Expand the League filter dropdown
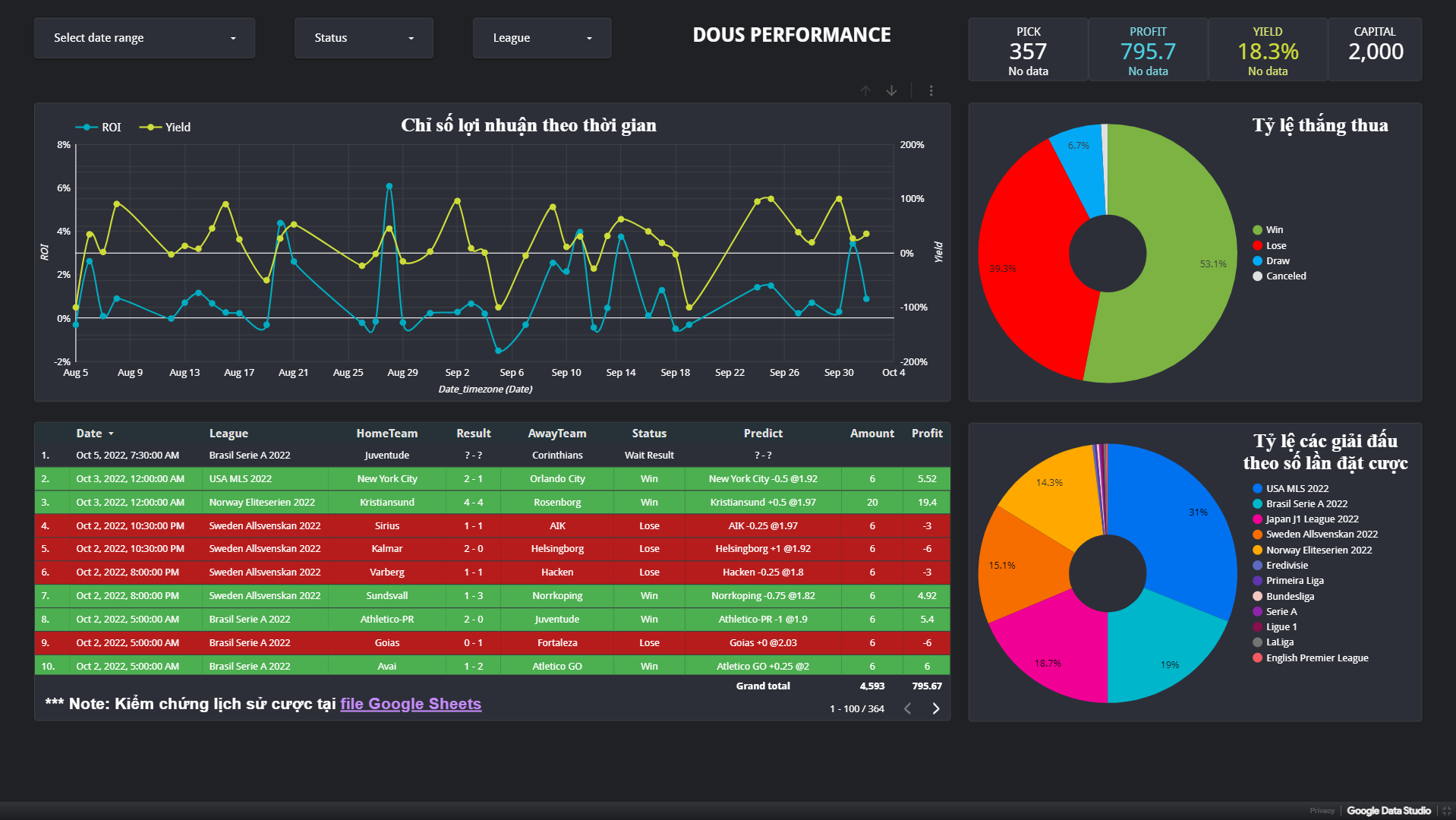 (541, 38)
